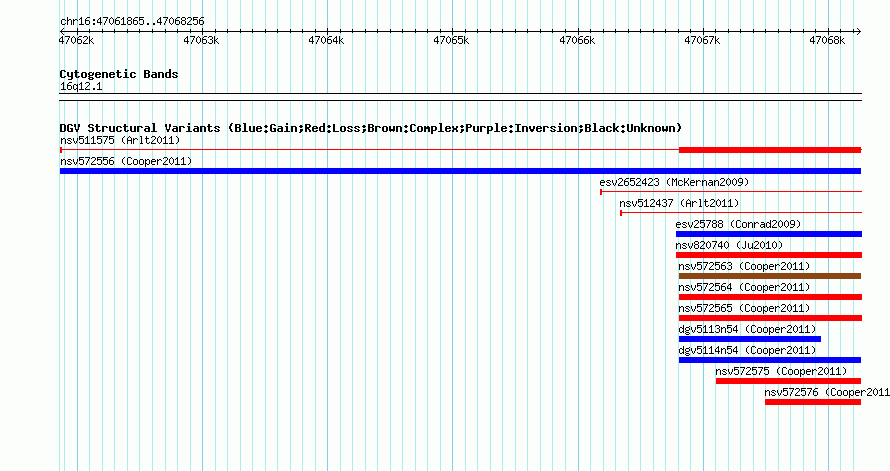Image resolution: width=890 pixels, height=471 pixels.
Task: Click the 47066k ruler tick label
Action: (577, 40)
